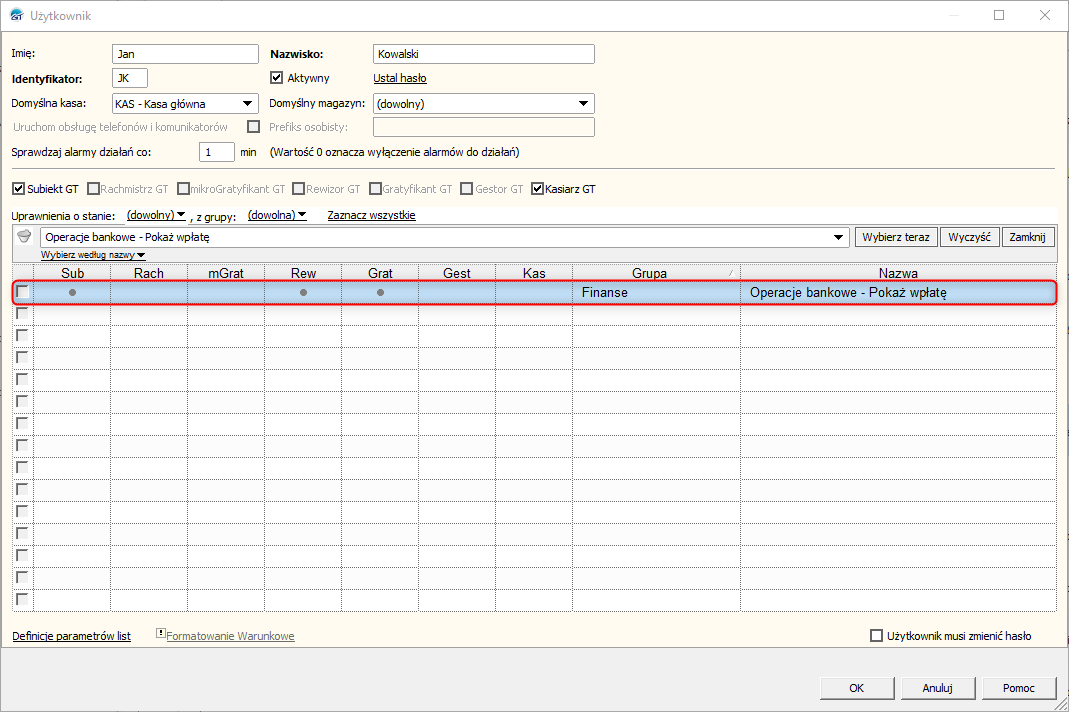Expand Wybierz według nazwy menu

(93, 255)
